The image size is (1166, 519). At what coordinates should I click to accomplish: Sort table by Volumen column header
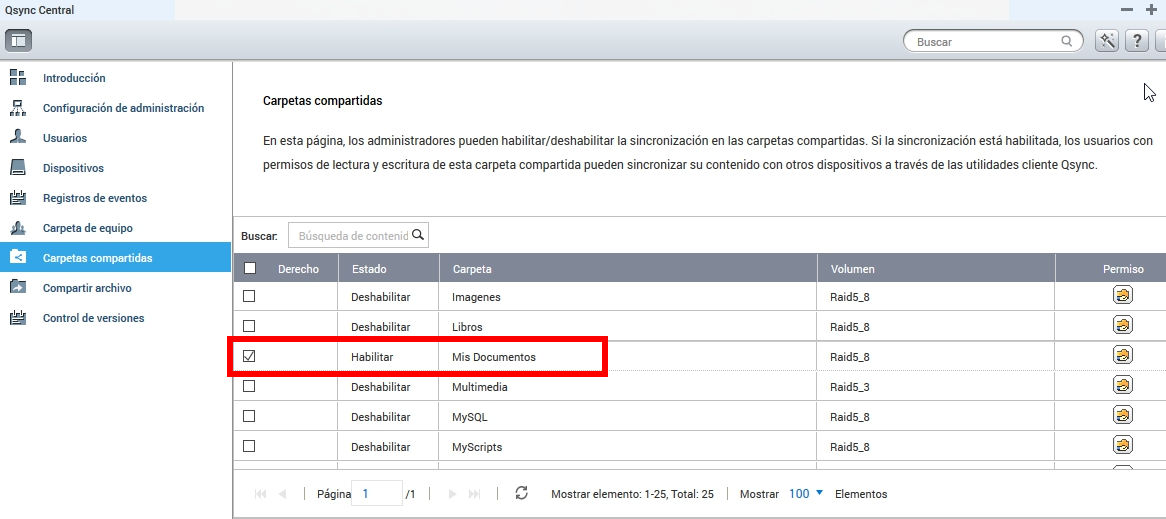click(852, 269)
